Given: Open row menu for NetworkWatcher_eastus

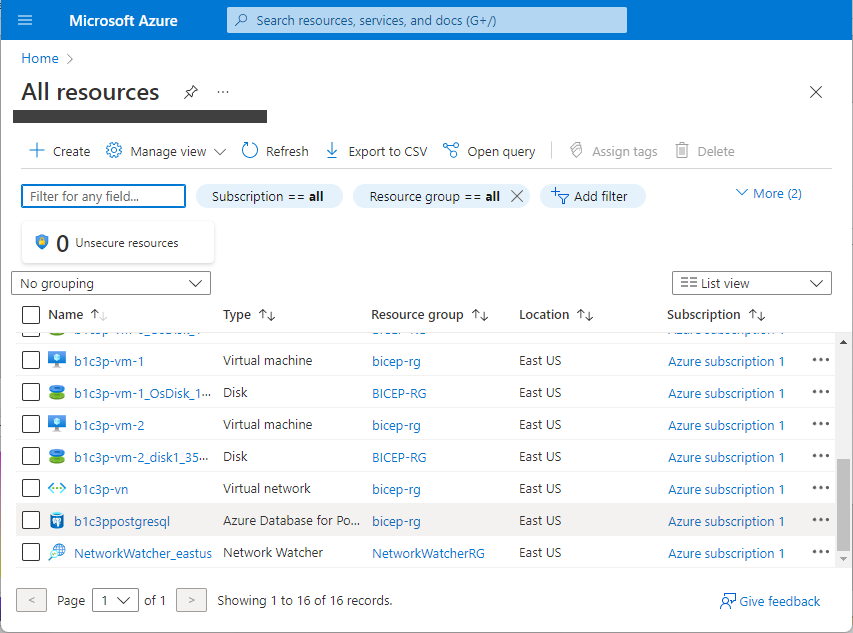Looking at the screenshot, I should [820, 553].
